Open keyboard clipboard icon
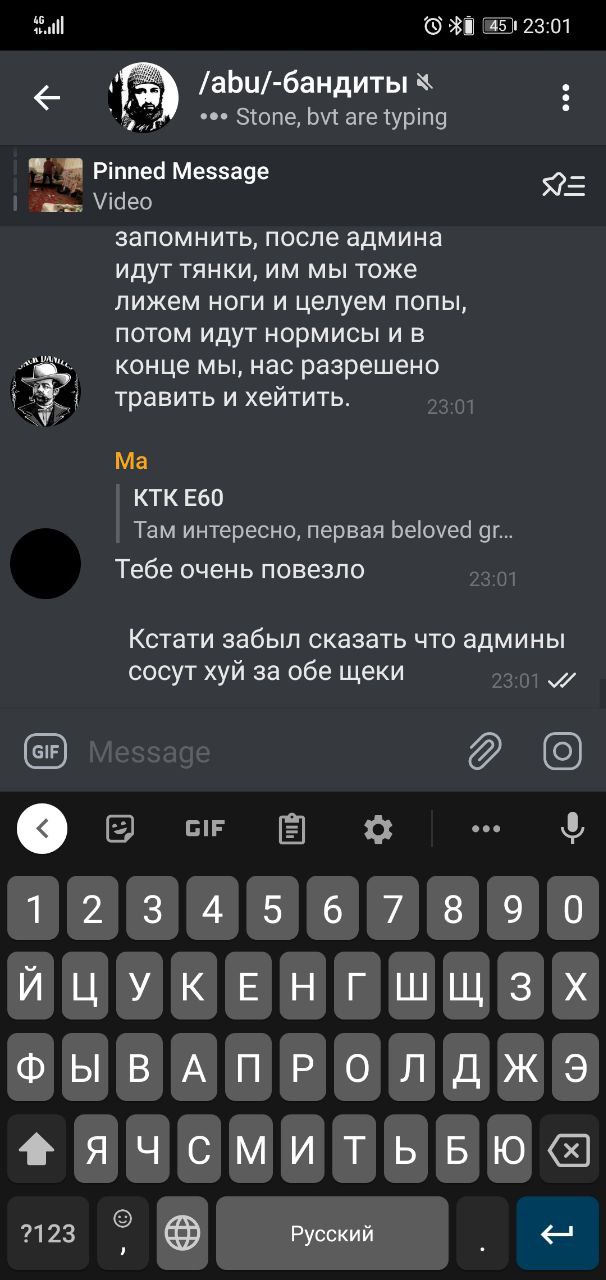This screenshot has height=1280, width=606. (x=292, y=828)
